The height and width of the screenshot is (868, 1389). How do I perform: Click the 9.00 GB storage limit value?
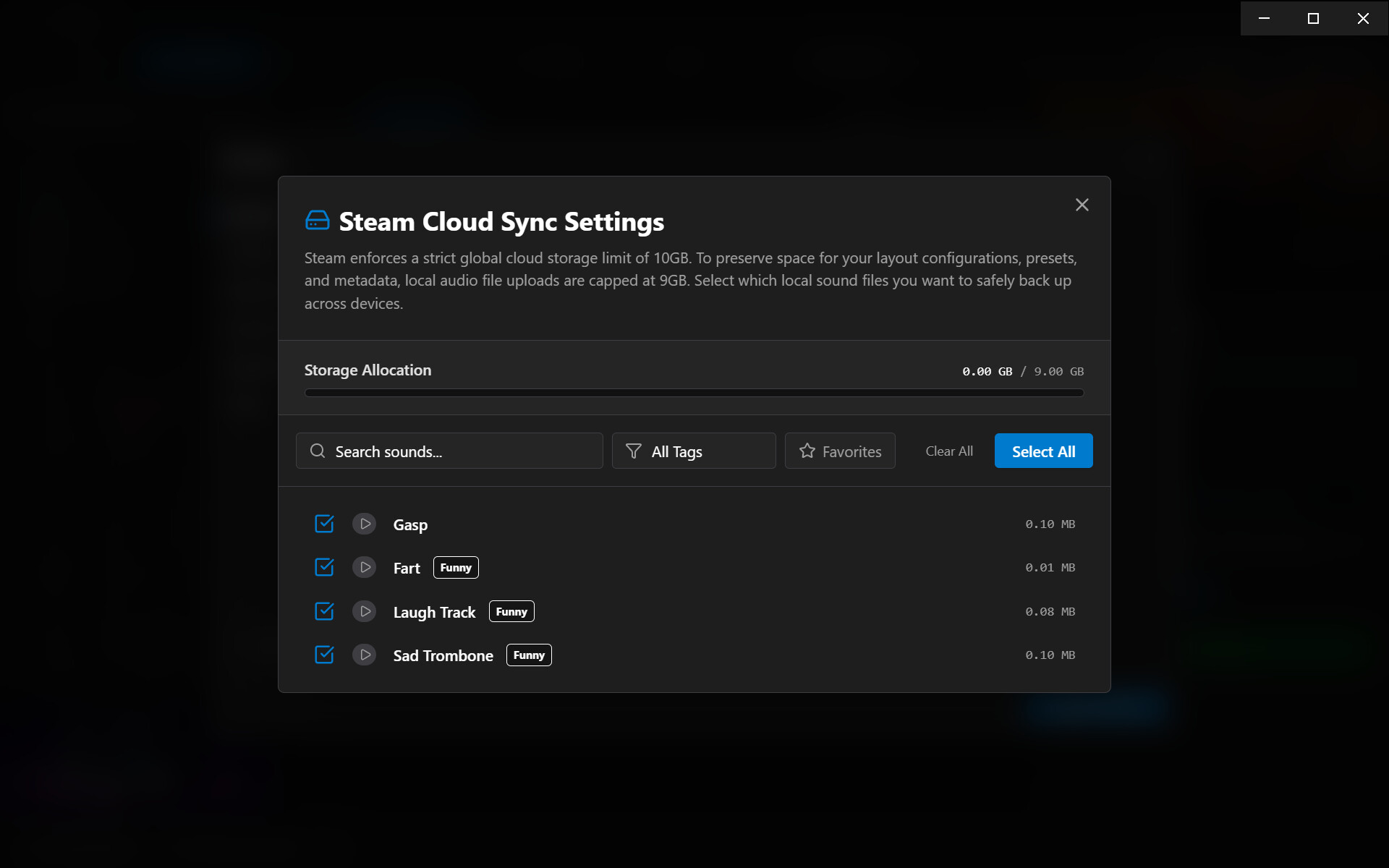click(x=1058, y=372)
